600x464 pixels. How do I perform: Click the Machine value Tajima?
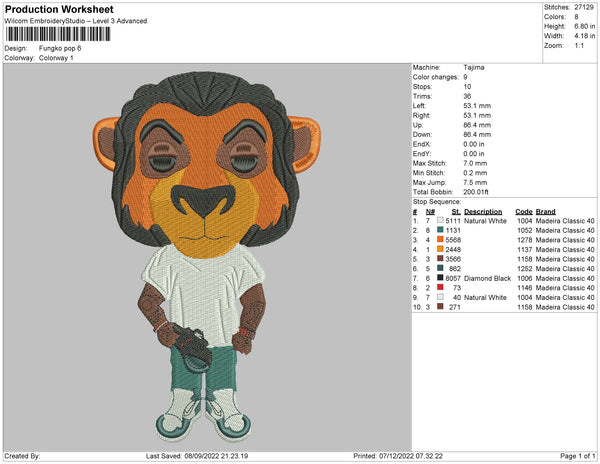(x=474, y=67)
